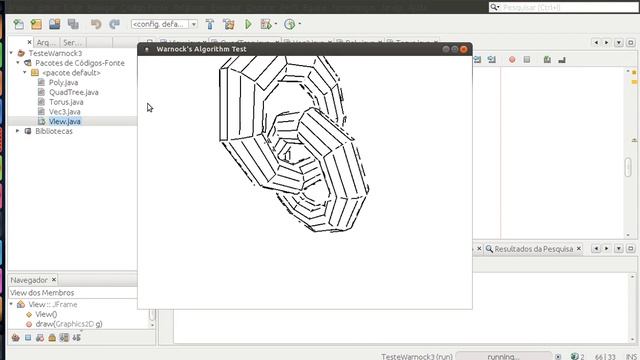Click editor tabs scroll-left arrow
The width and height of the screenshot is (640, 360).
pos(596,42)
